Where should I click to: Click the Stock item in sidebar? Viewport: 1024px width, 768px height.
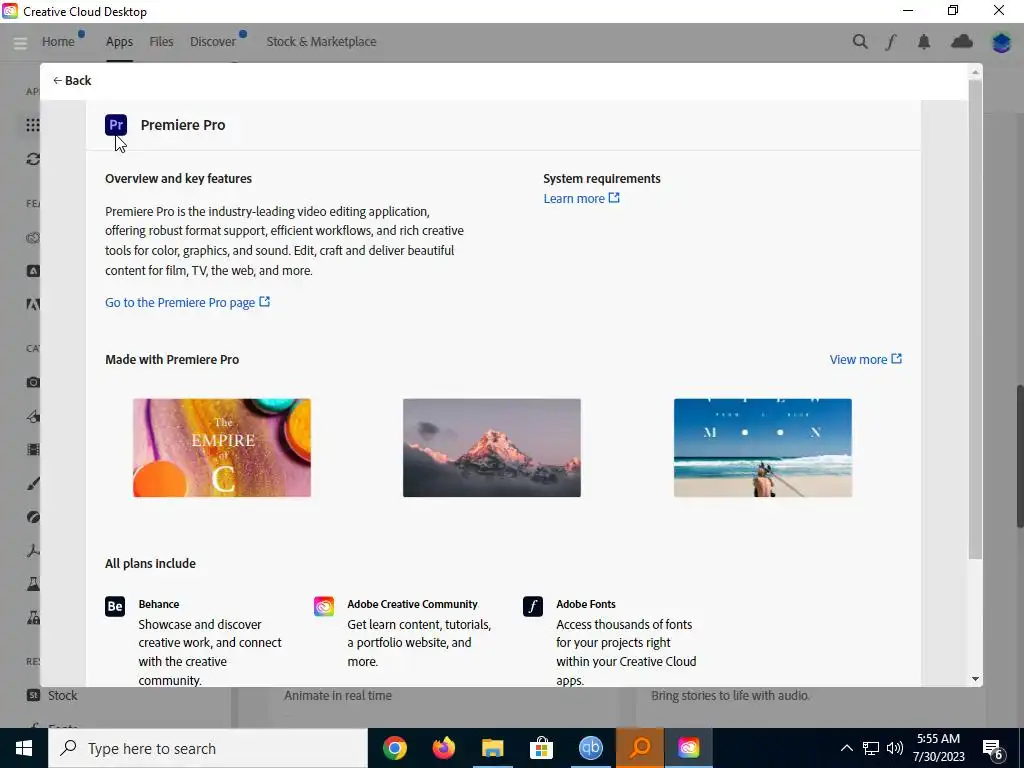click(52, 696)
